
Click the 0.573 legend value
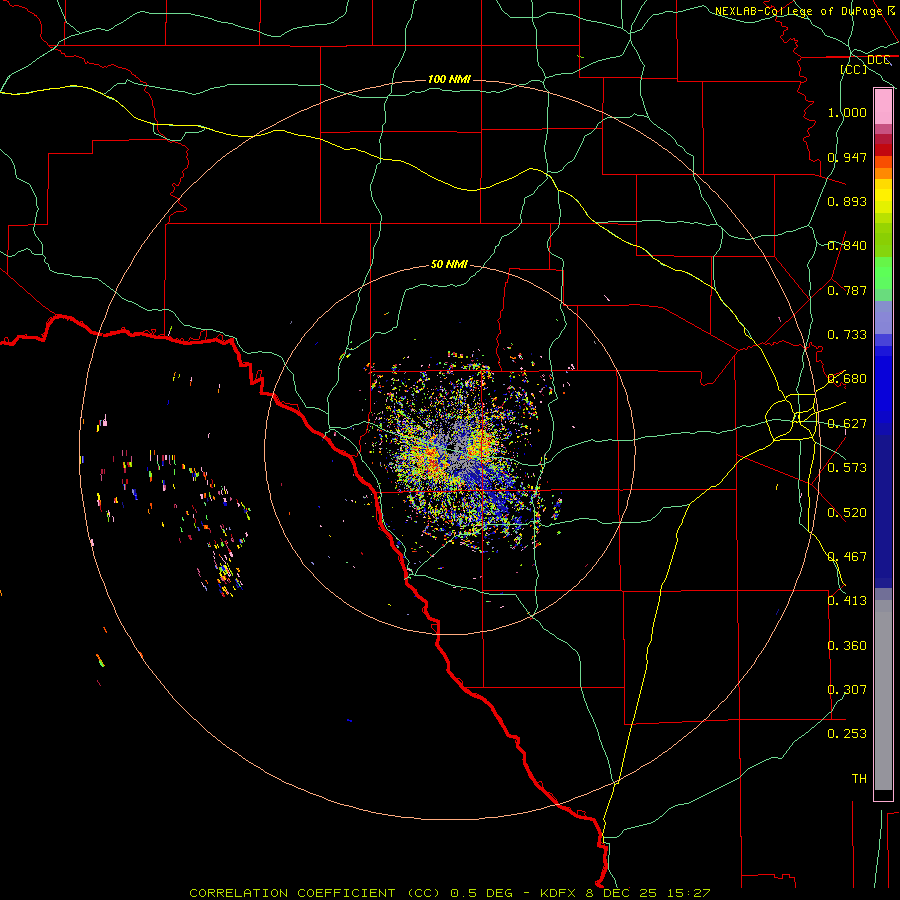click(847, 468)
